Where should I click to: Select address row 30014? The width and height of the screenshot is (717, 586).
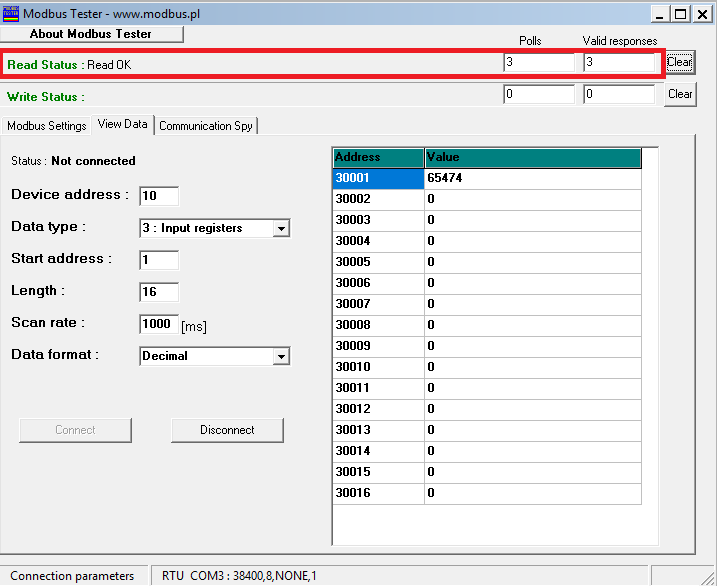pos(379,452)
